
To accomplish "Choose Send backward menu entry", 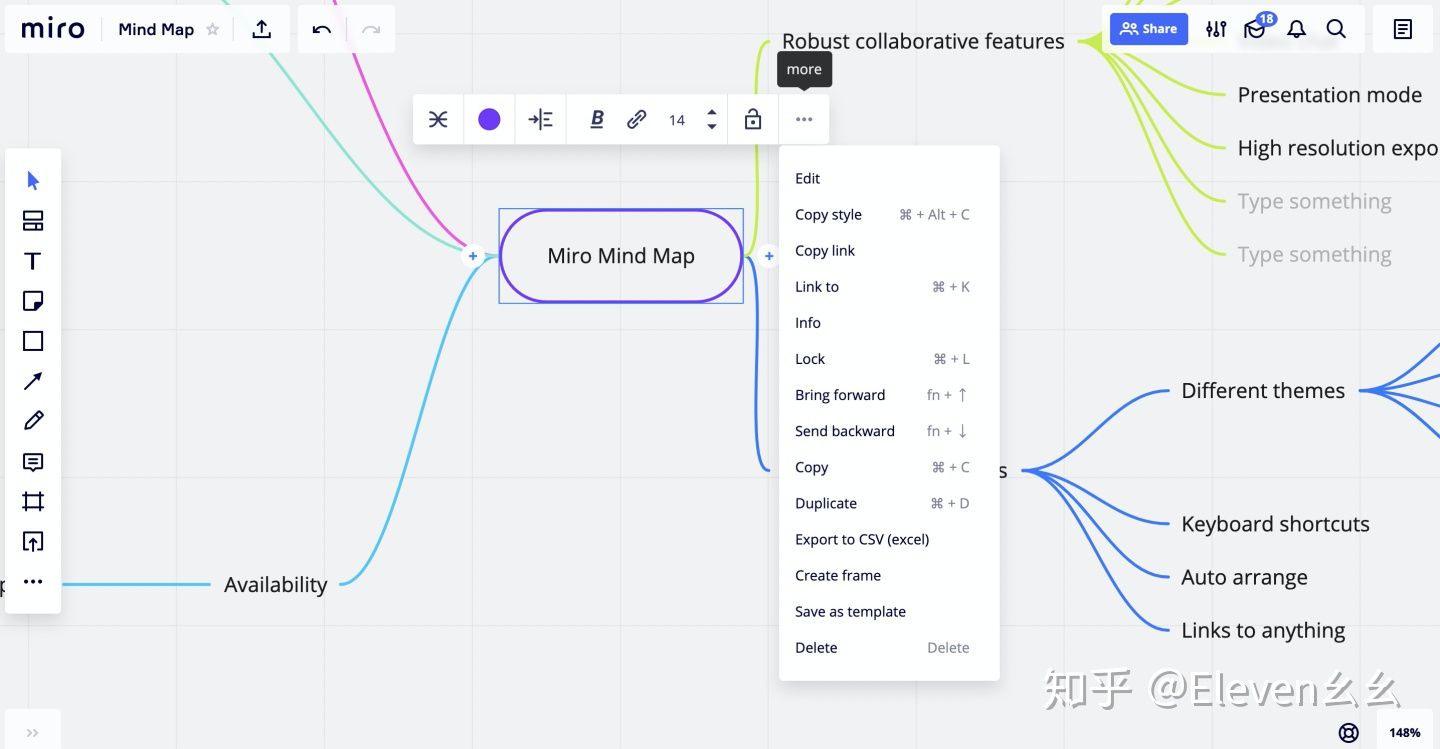I will pyautogui.click(x=889, y=431).
